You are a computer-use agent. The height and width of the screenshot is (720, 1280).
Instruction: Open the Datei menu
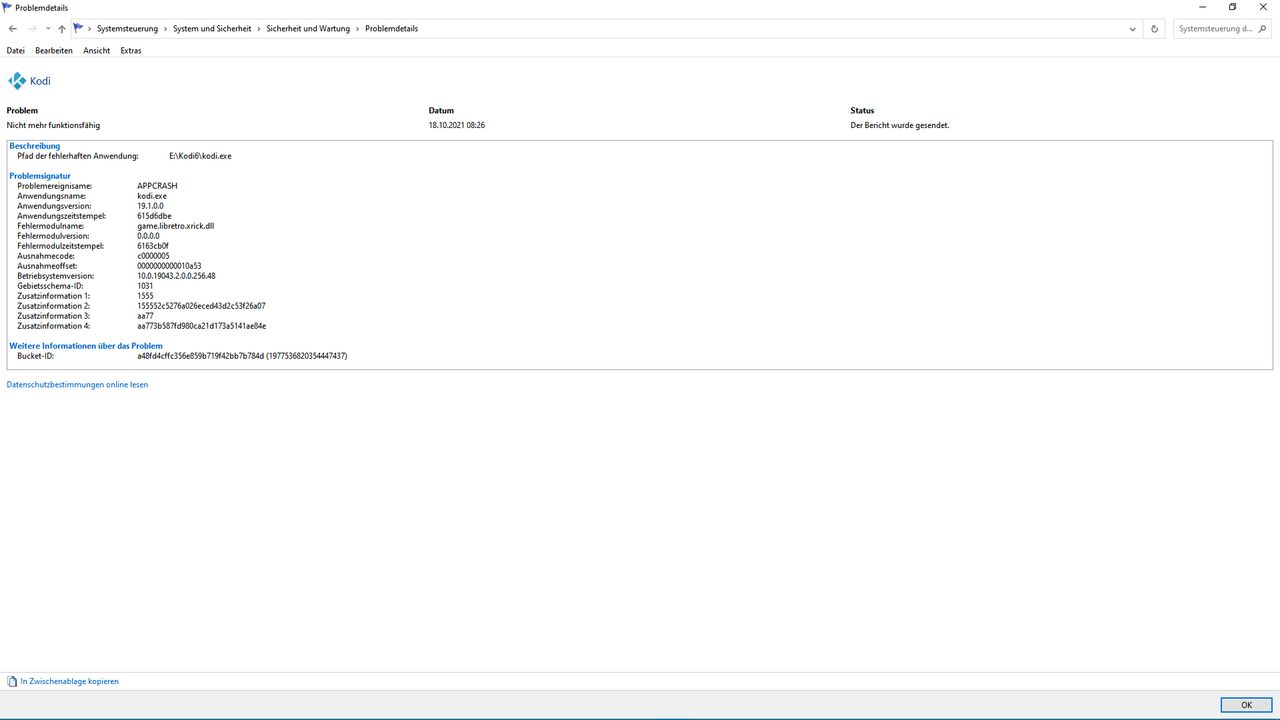click(16, 50)
